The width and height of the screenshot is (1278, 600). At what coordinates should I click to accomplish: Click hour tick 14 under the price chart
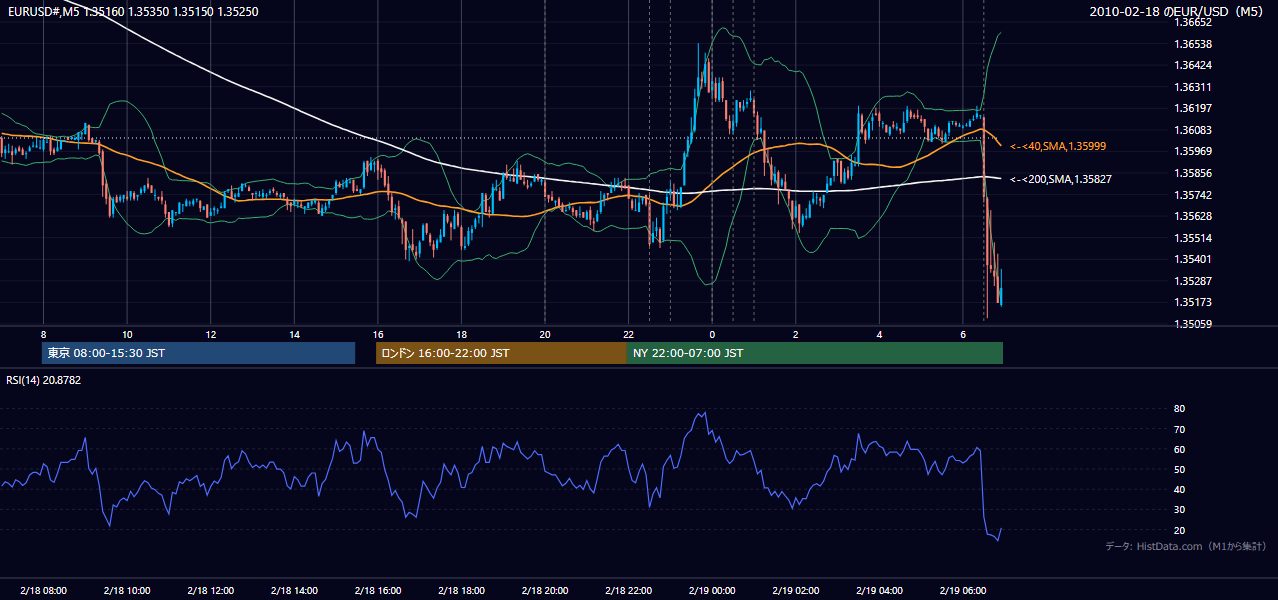pyautogui.click(x=294, y=334)
